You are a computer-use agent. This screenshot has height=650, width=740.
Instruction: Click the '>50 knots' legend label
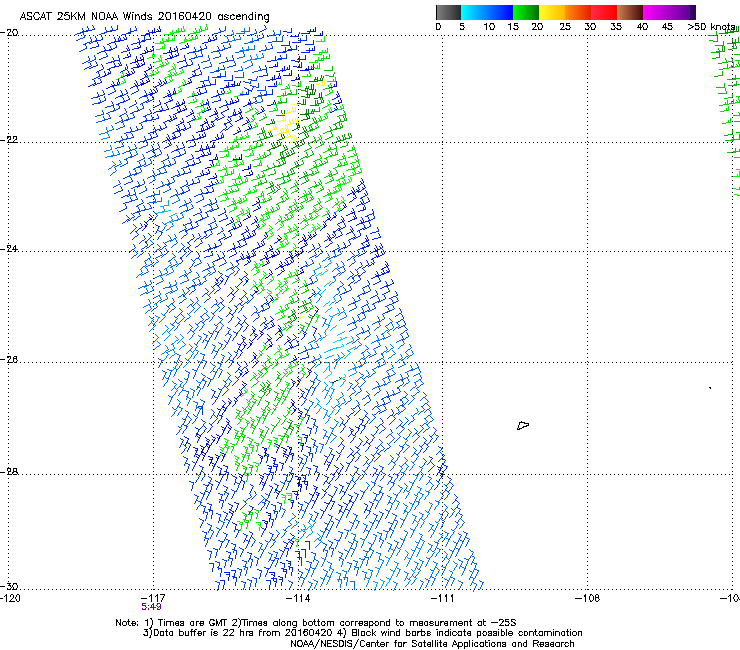[711, 27]
